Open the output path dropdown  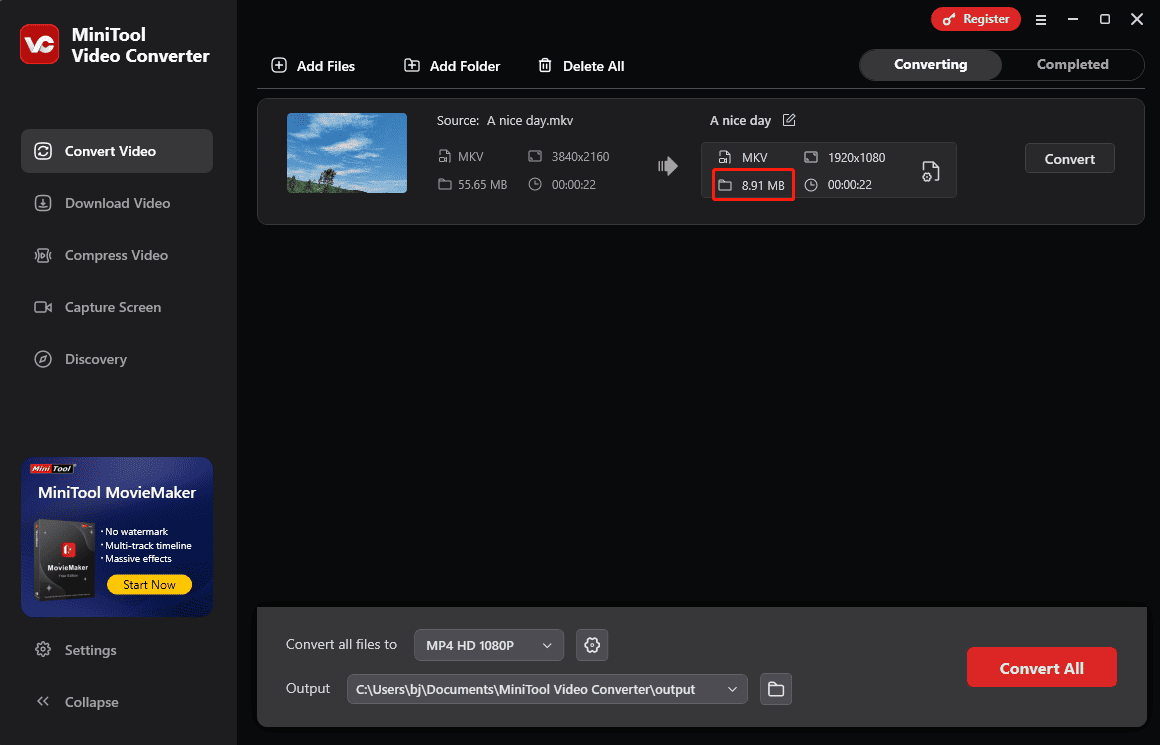pyautogui.click(x=547, y=689)
